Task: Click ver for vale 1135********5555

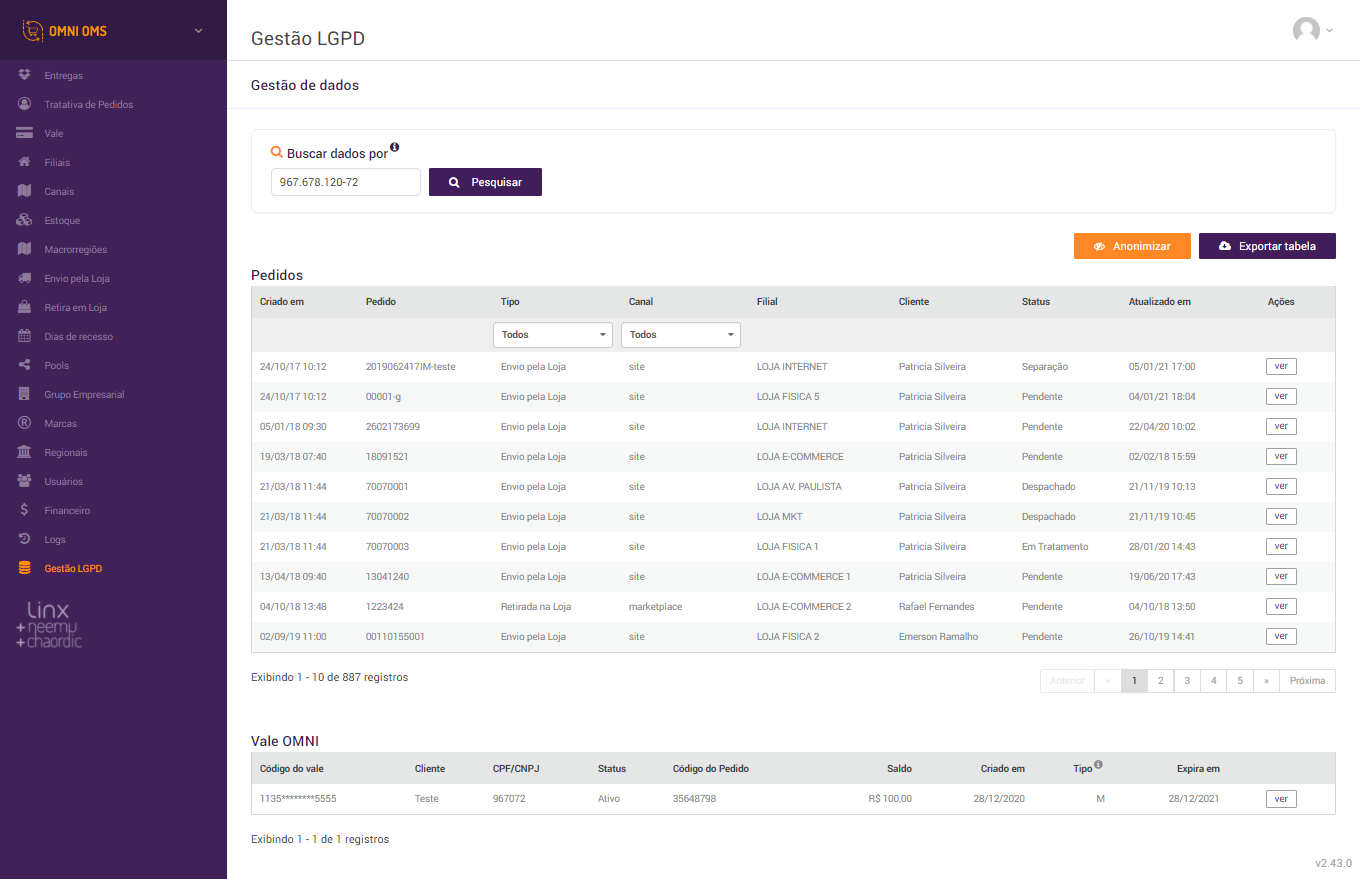Action: pos(1281,798)
